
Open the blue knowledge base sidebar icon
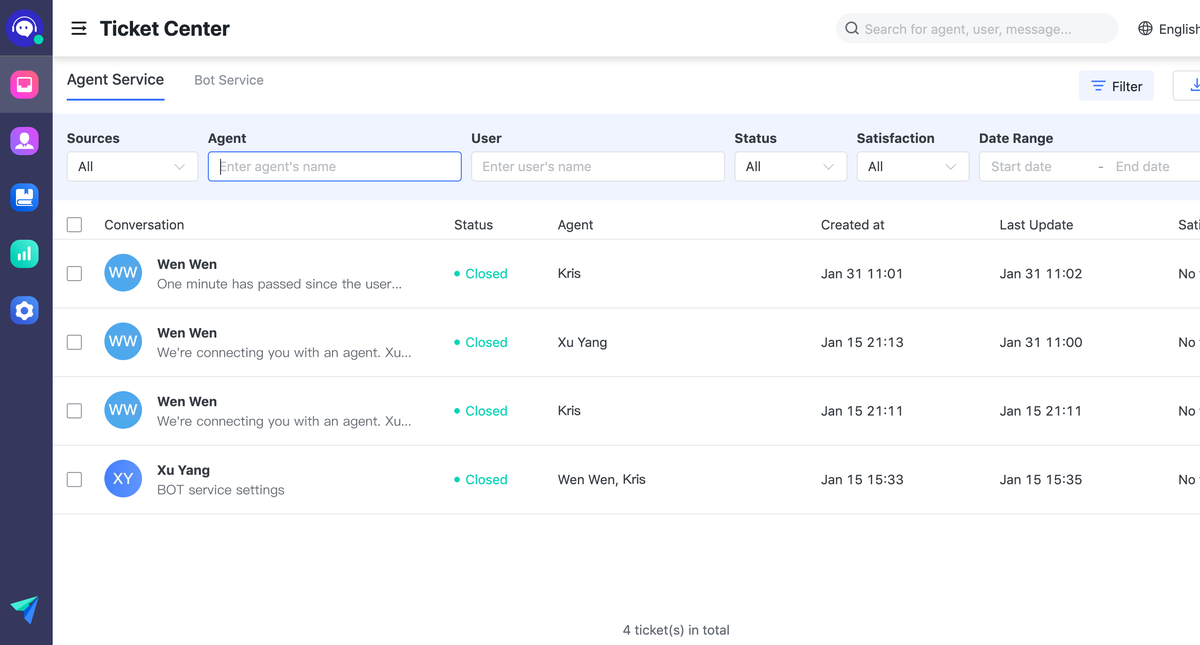point(25,197)
